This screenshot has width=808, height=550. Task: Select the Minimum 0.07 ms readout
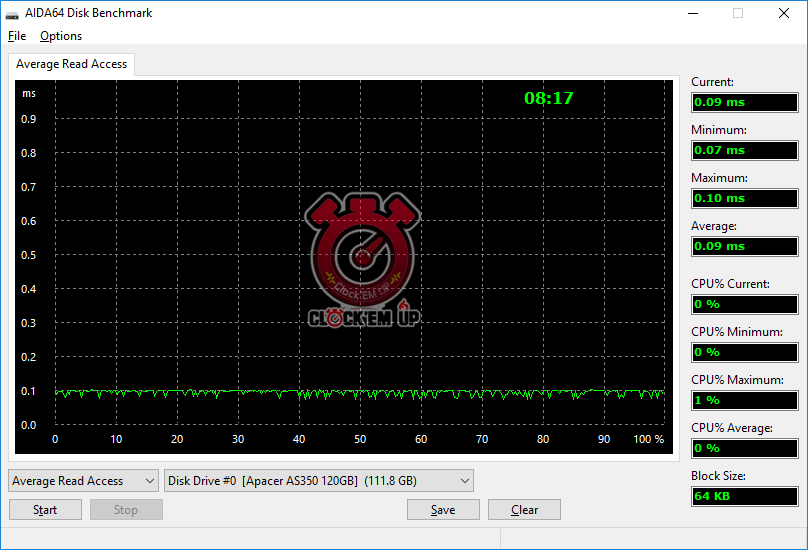(x=744, y=150)
